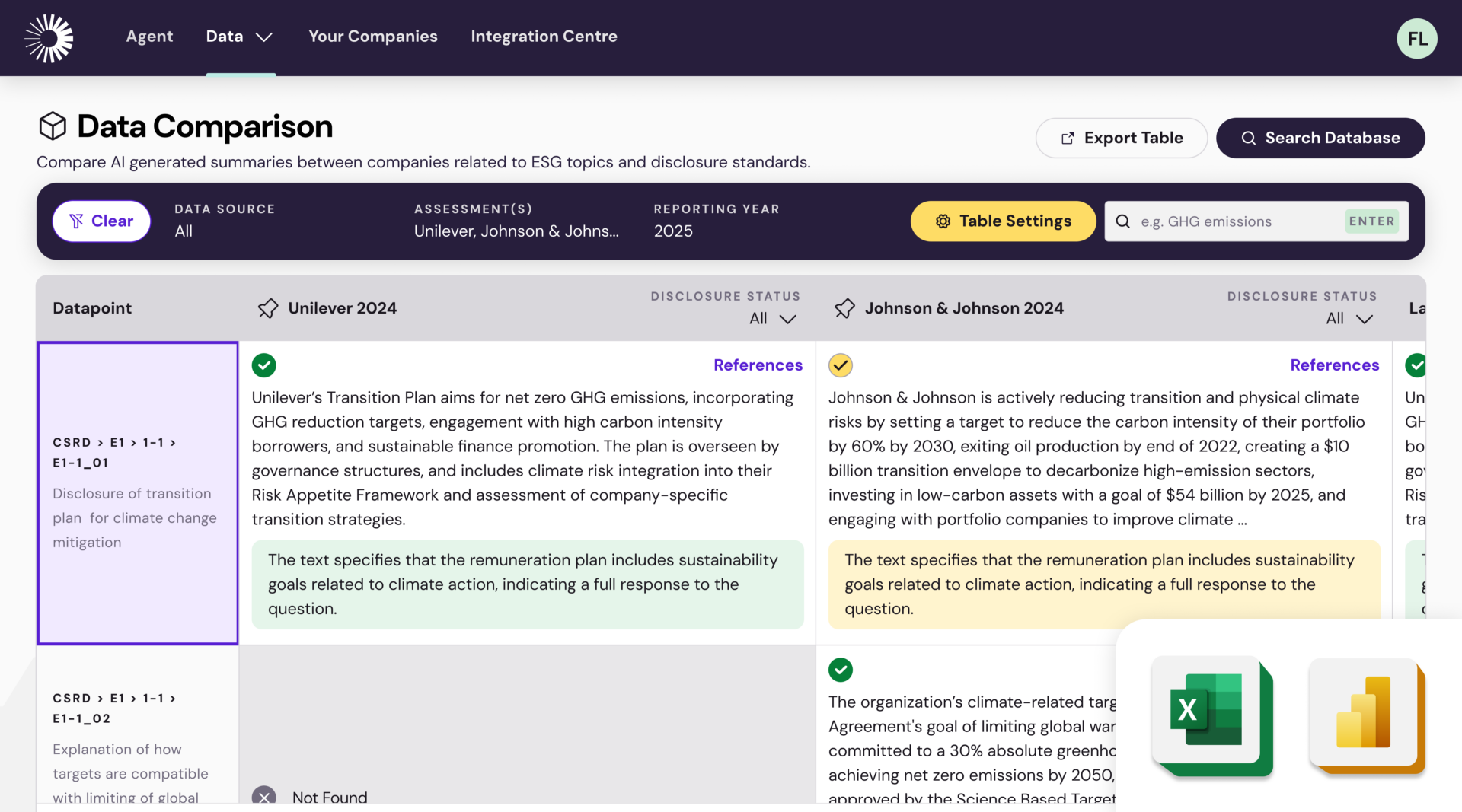Focus the GHG emissions search field
Viewport: 1462px width, 812px height.
pos(1237,221)
